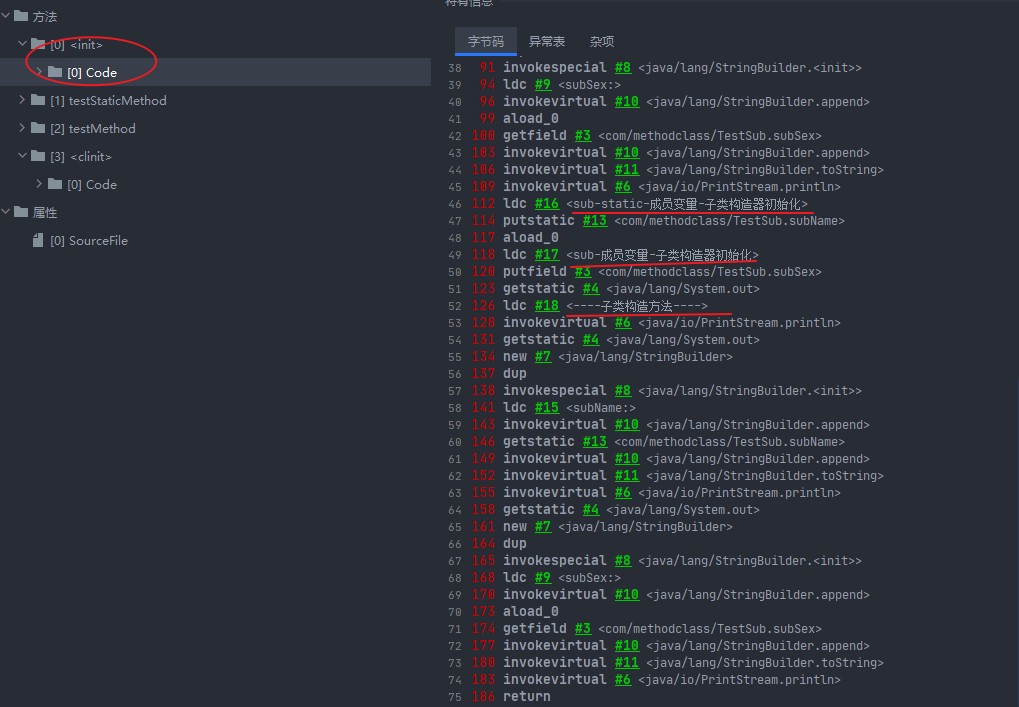Follow #15 subName link on line 58
This screenshot has width=1019, height=707.
[x=547, y=407]
